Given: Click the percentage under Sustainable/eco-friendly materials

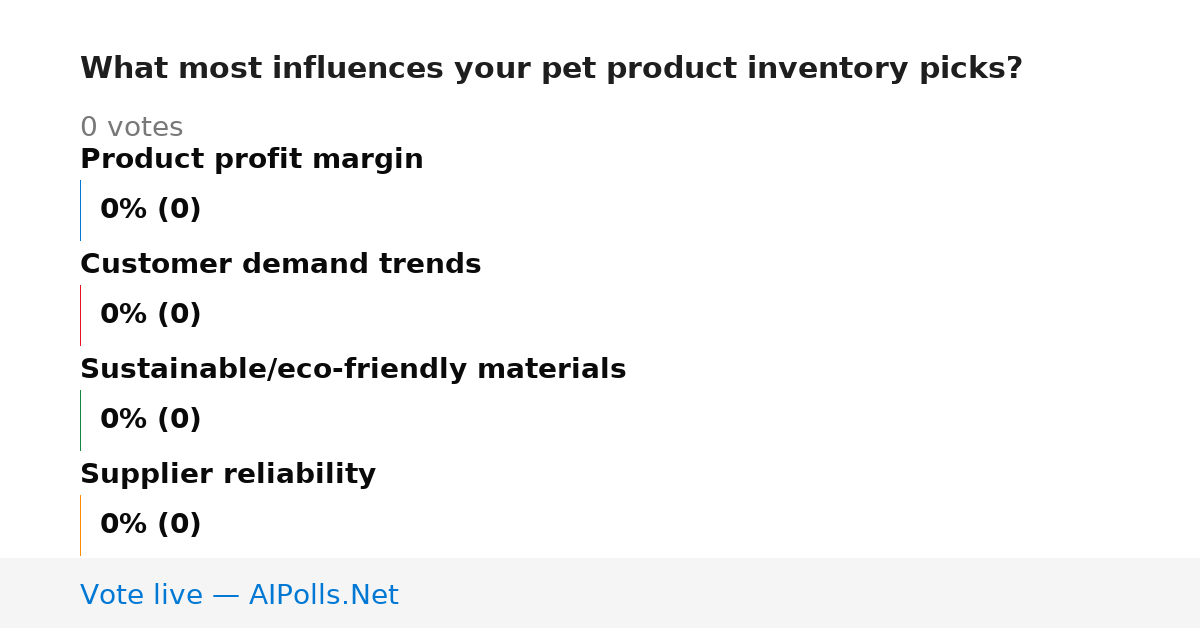Looking at the screenshot, I should point(150,419).
